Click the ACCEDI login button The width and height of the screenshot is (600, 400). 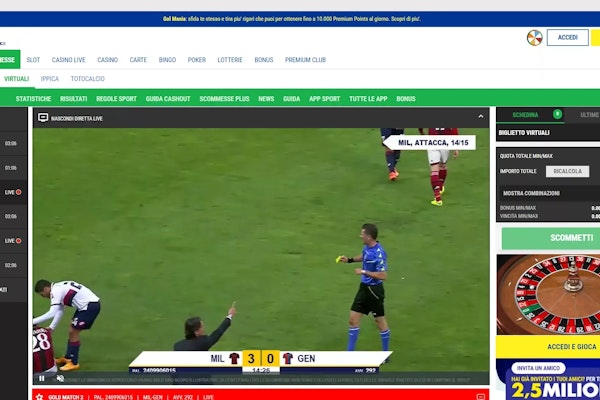coord(567,38)
